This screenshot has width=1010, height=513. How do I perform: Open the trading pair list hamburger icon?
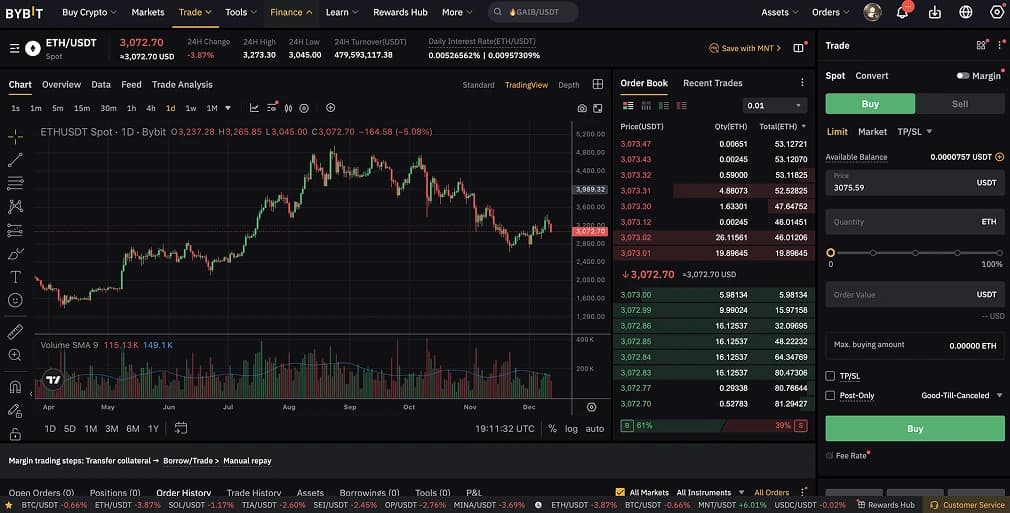14,48
